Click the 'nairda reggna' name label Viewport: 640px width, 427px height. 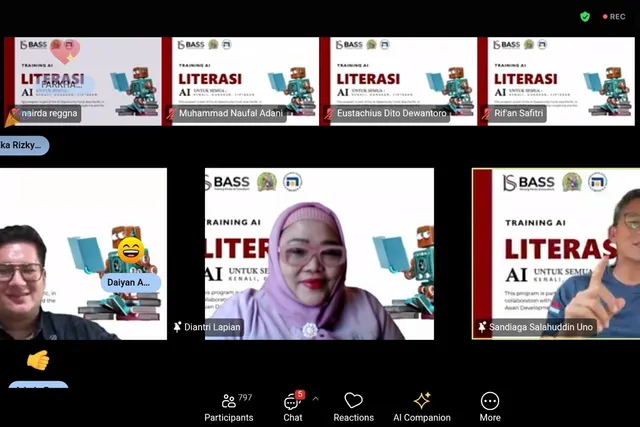49,113
